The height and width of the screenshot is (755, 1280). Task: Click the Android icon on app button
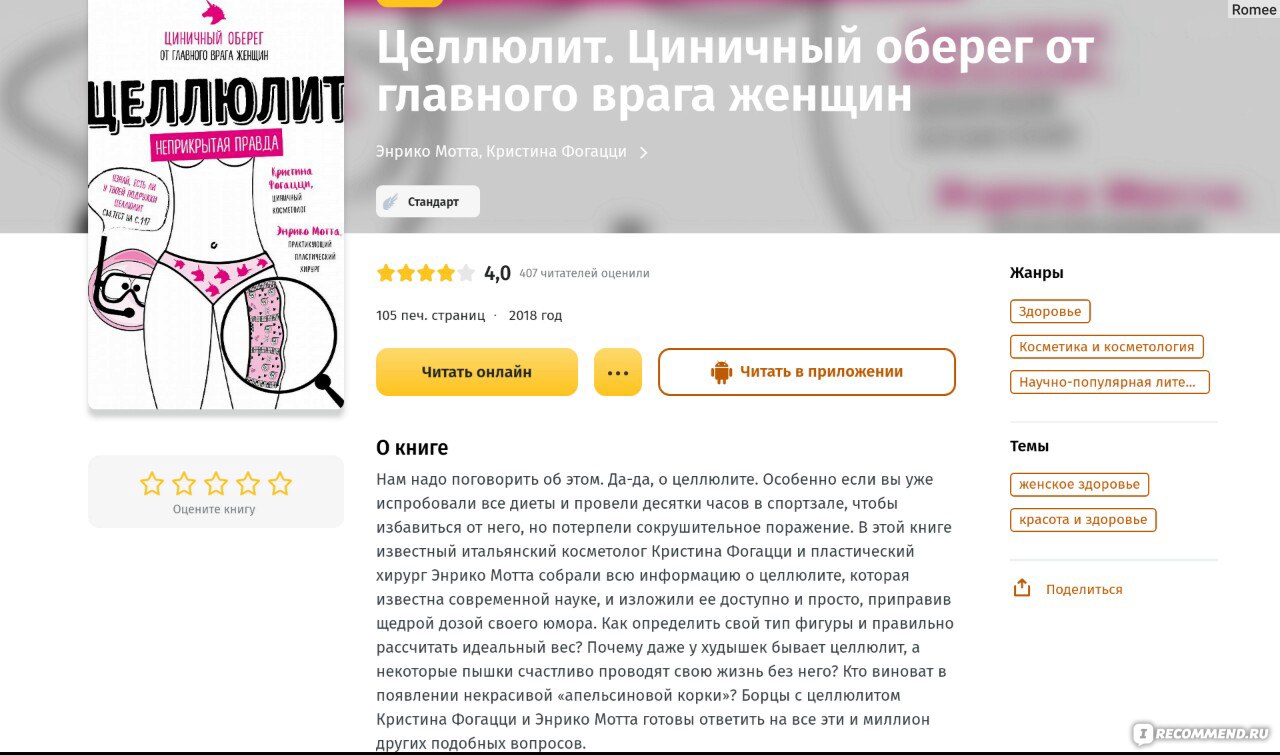click(x=721, y=372)
